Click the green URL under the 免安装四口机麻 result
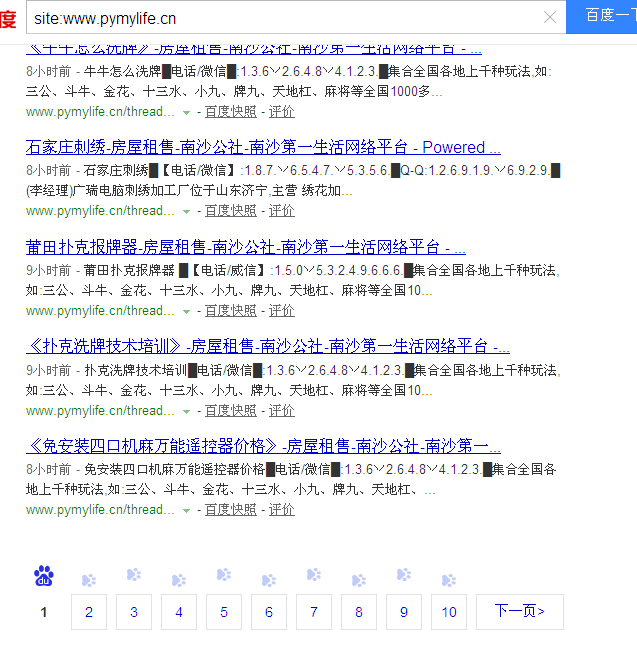 pyautogui.click(x=100, y=510)
